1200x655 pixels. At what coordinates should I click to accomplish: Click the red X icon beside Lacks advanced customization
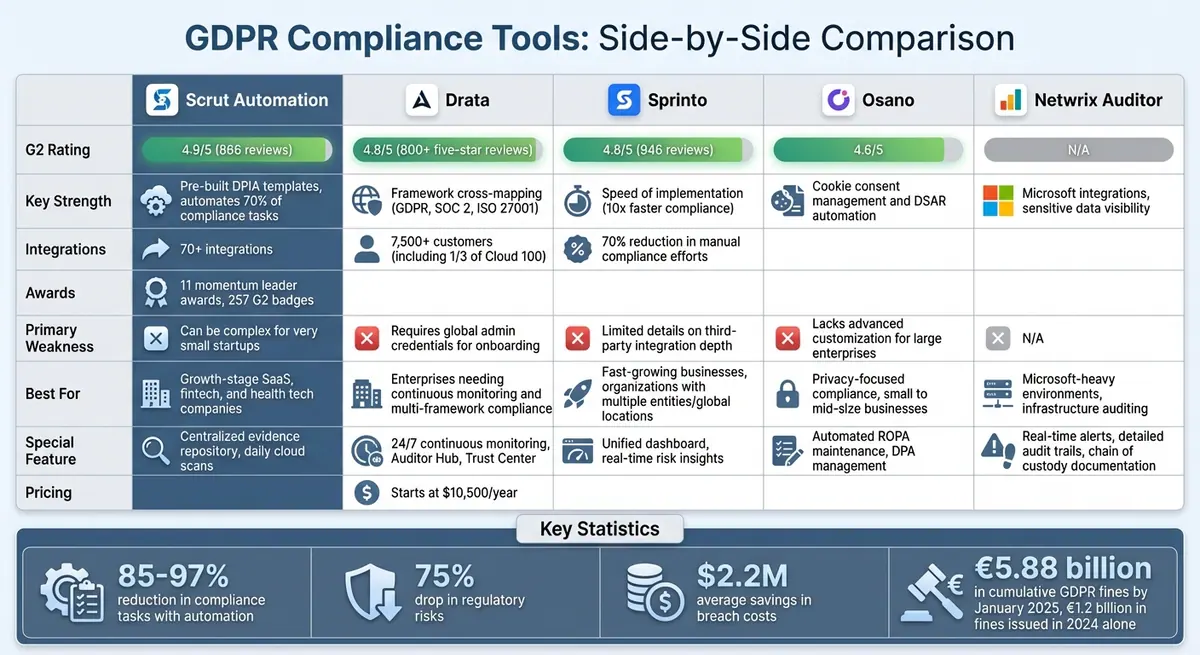click(788, 339)
